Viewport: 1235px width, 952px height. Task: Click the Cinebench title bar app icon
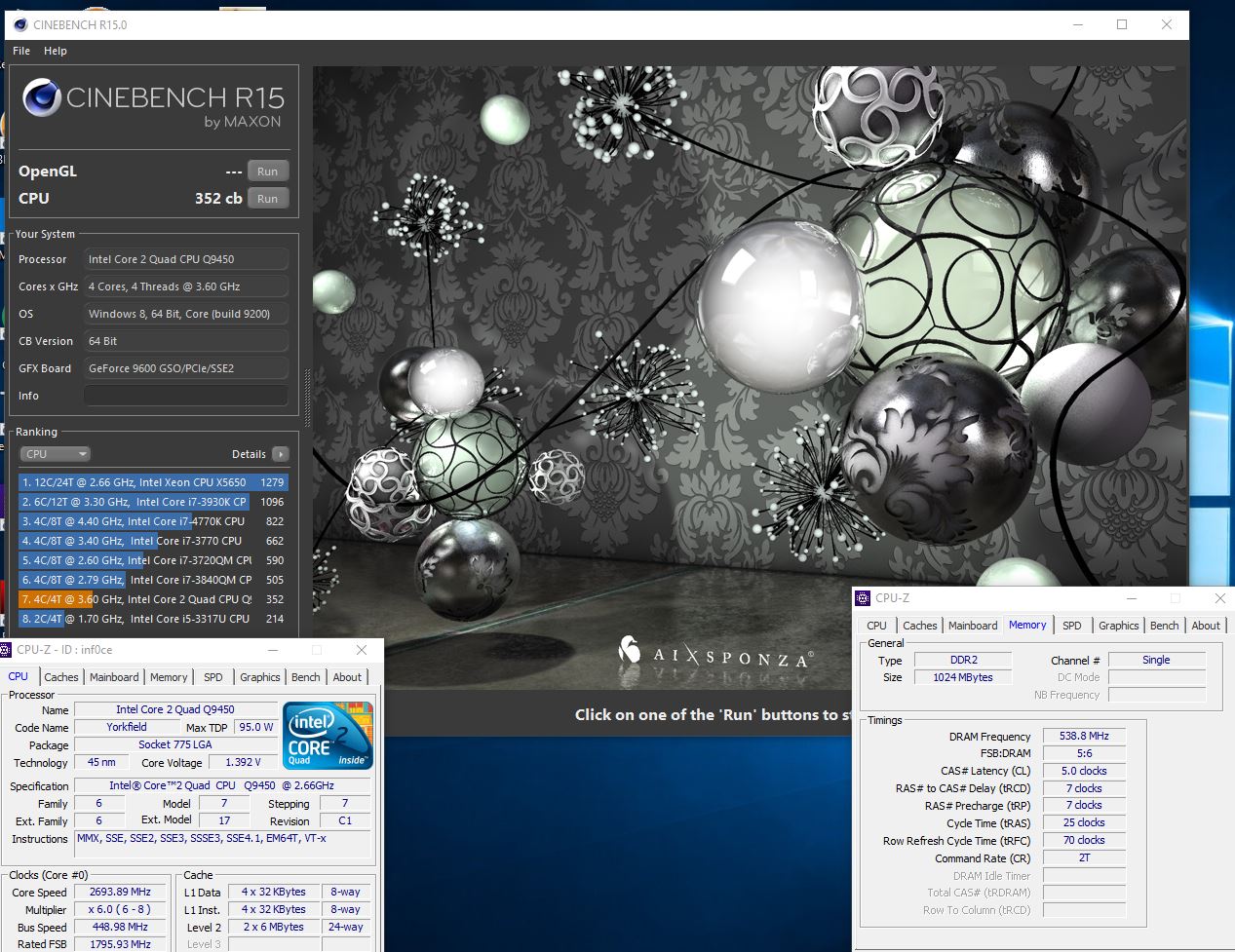(19, 25)
